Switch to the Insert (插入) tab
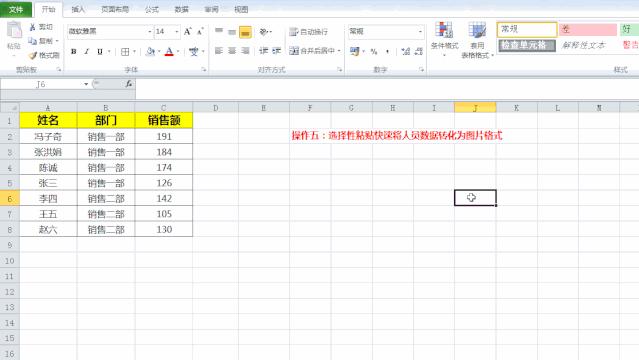Viewport: 639px width, 360px height. point(78,9)
